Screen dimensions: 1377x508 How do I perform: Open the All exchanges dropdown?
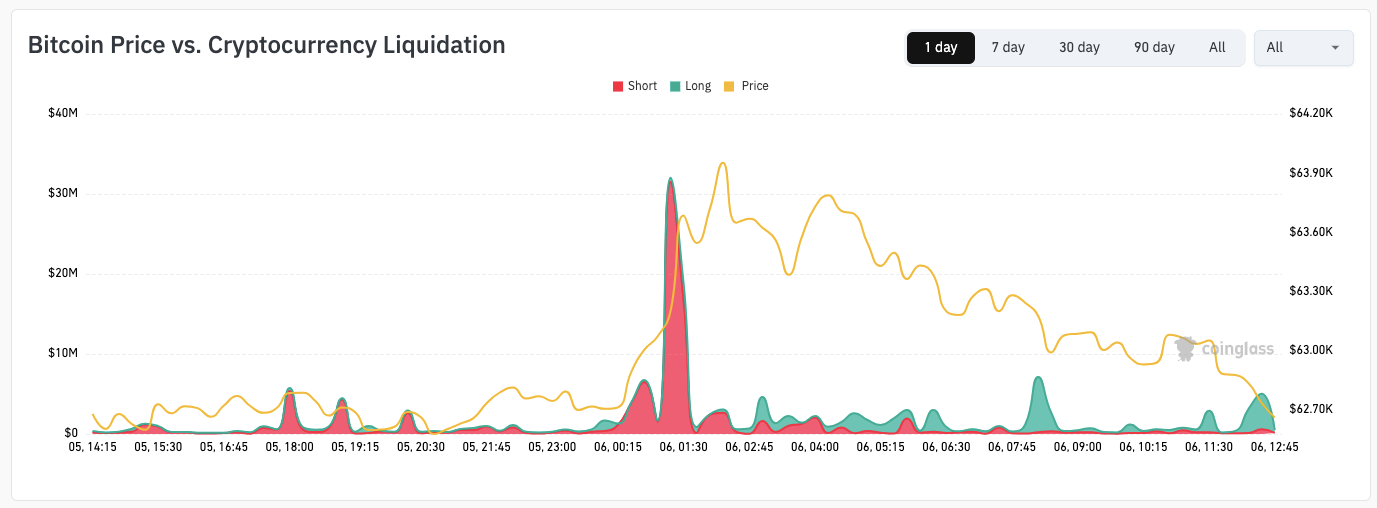1303,47
